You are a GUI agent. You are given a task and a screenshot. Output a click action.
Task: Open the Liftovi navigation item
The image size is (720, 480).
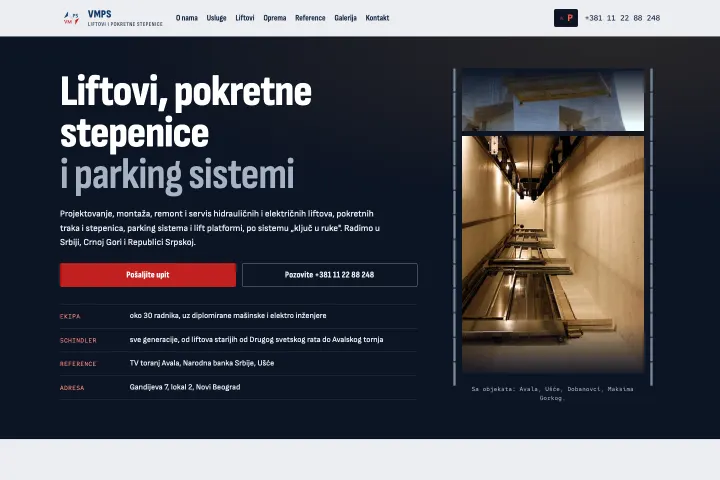point(245,18)
